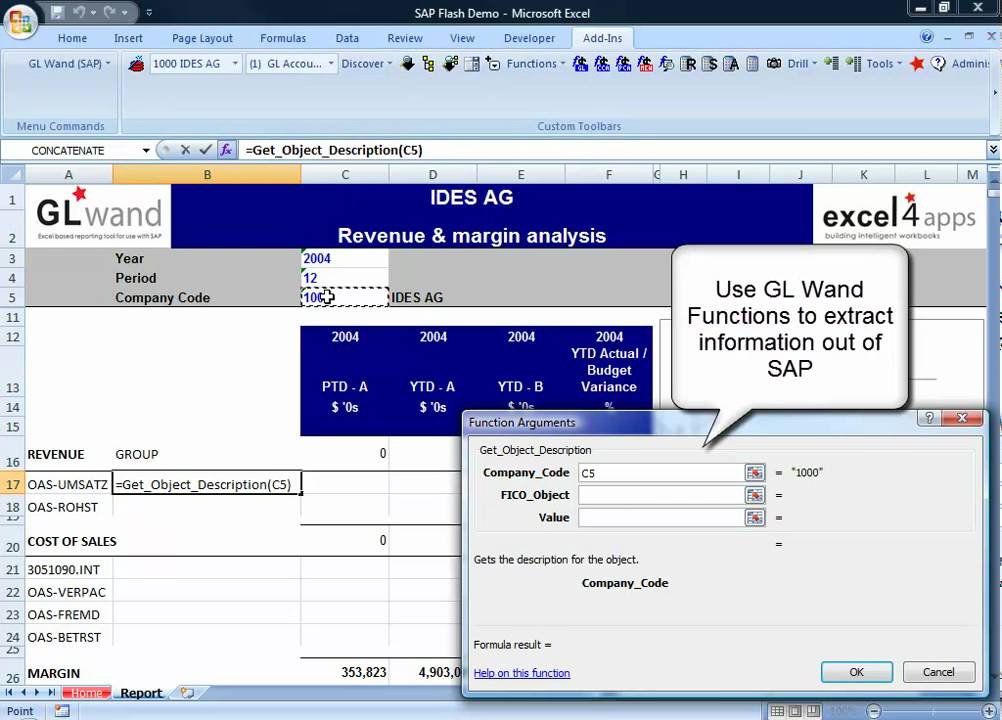Click the column B header

[207, 174]
